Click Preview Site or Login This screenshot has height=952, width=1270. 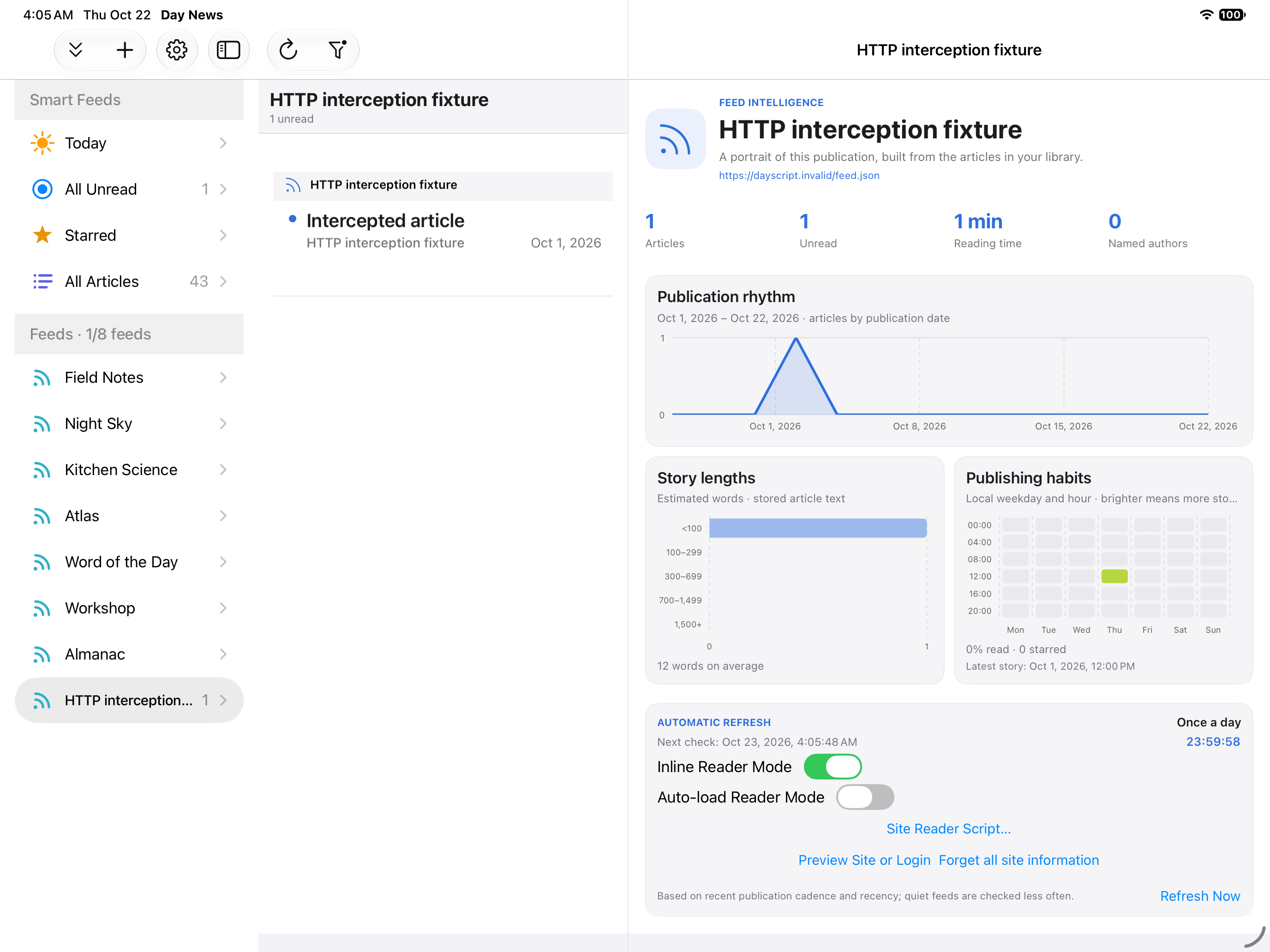pos(864,860)
